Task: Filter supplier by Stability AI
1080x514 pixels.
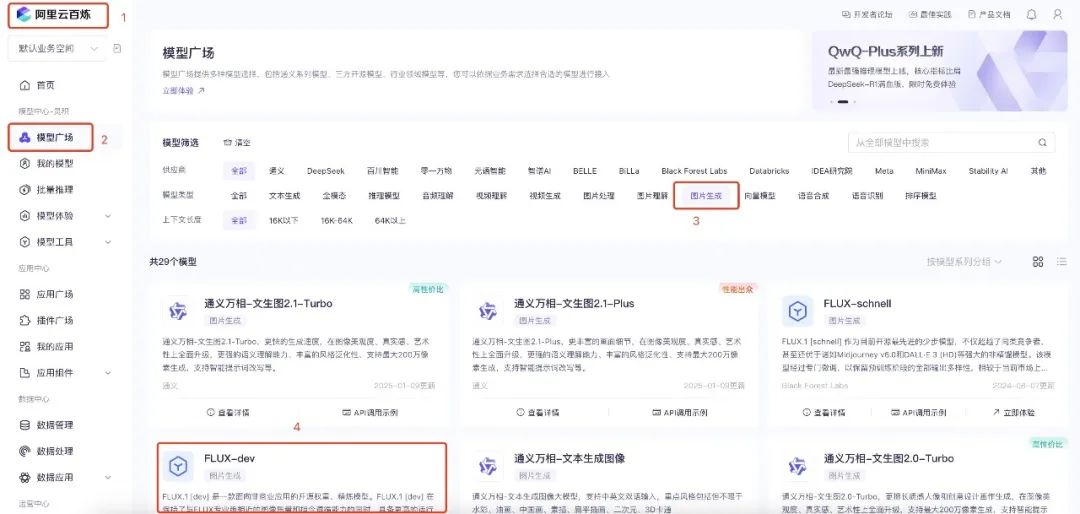Action: (x=988, y=171)
